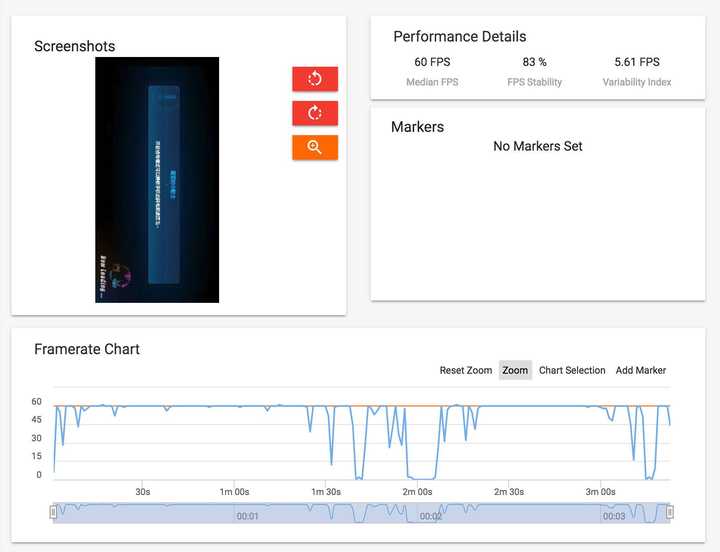The height and width of the screenshot is (552, 720).
Task: Click the 3m 00s label on the time axis
Action: pyautogui.click(x=600, y=492)
